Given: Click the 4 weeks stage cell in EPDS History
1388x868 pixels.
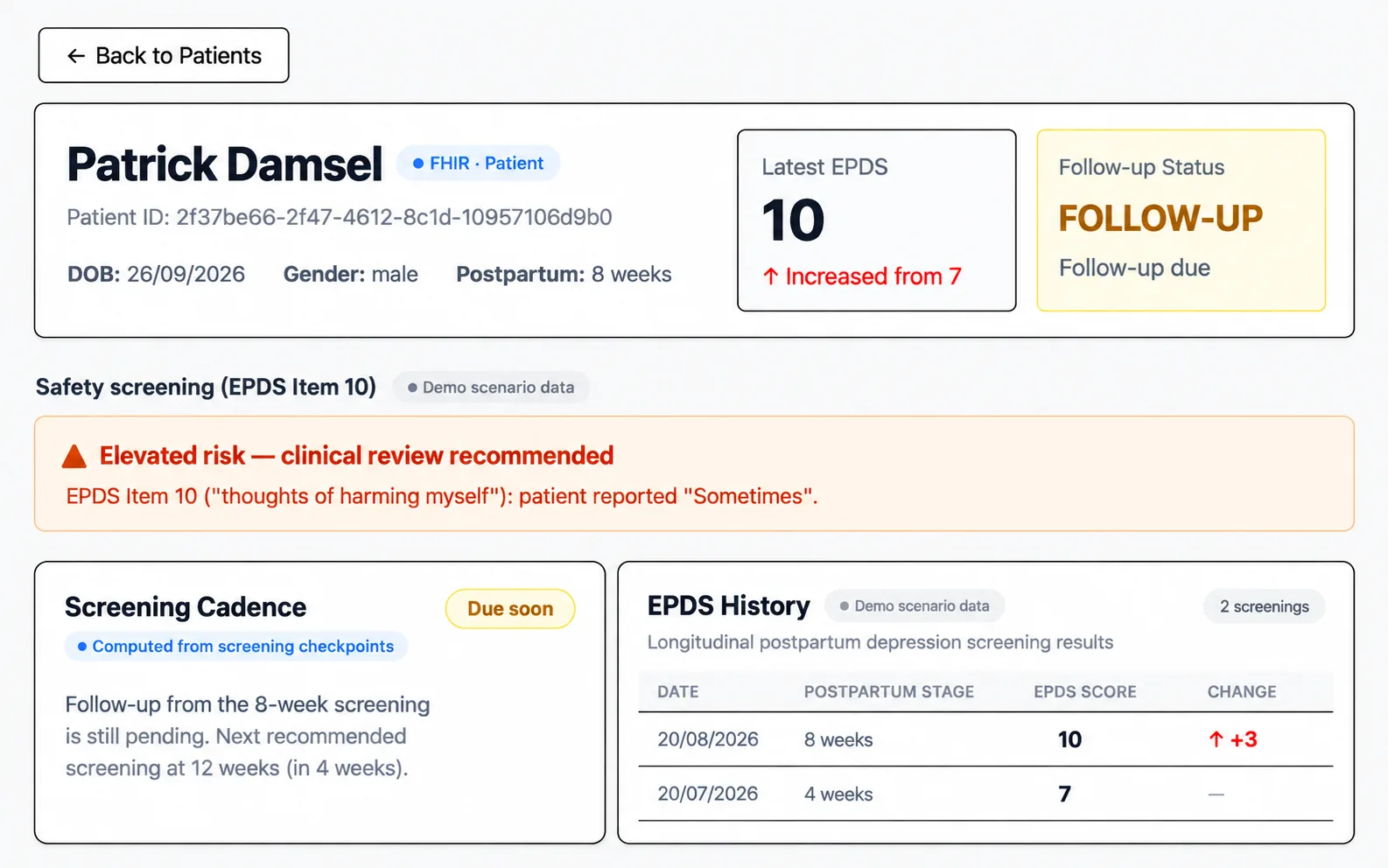Looking at the screenshot, I should [838, 794].
